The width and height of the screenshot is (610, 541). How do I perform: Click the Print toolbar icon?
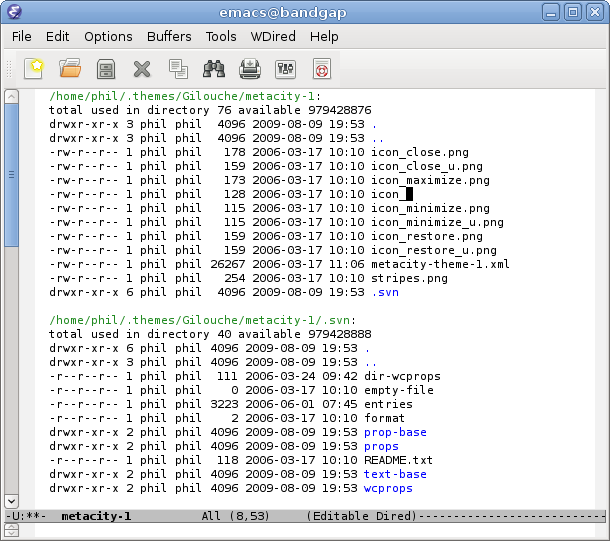click(x=250, y=69)
